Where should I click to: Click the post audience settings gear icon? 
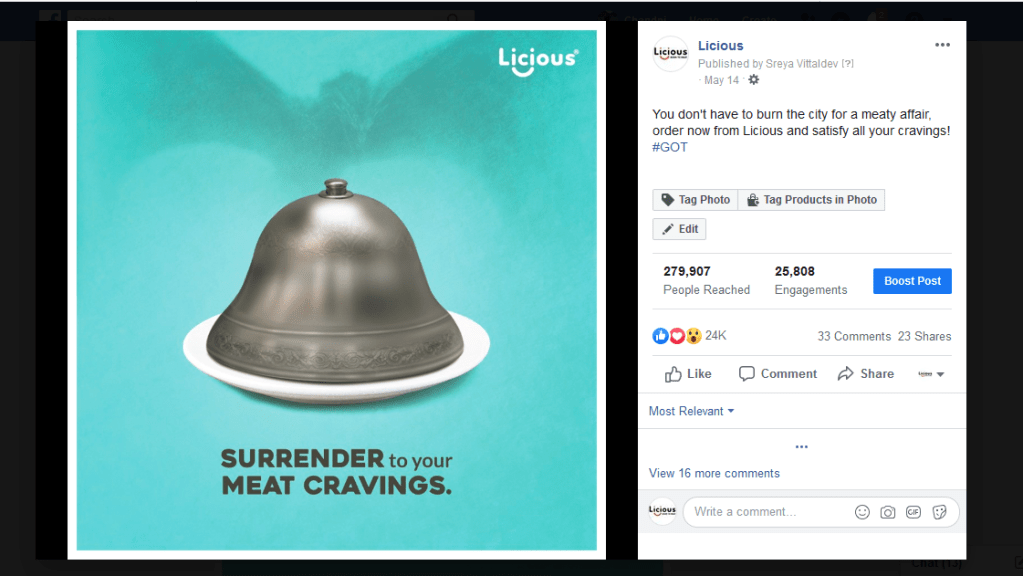point(754,80)
